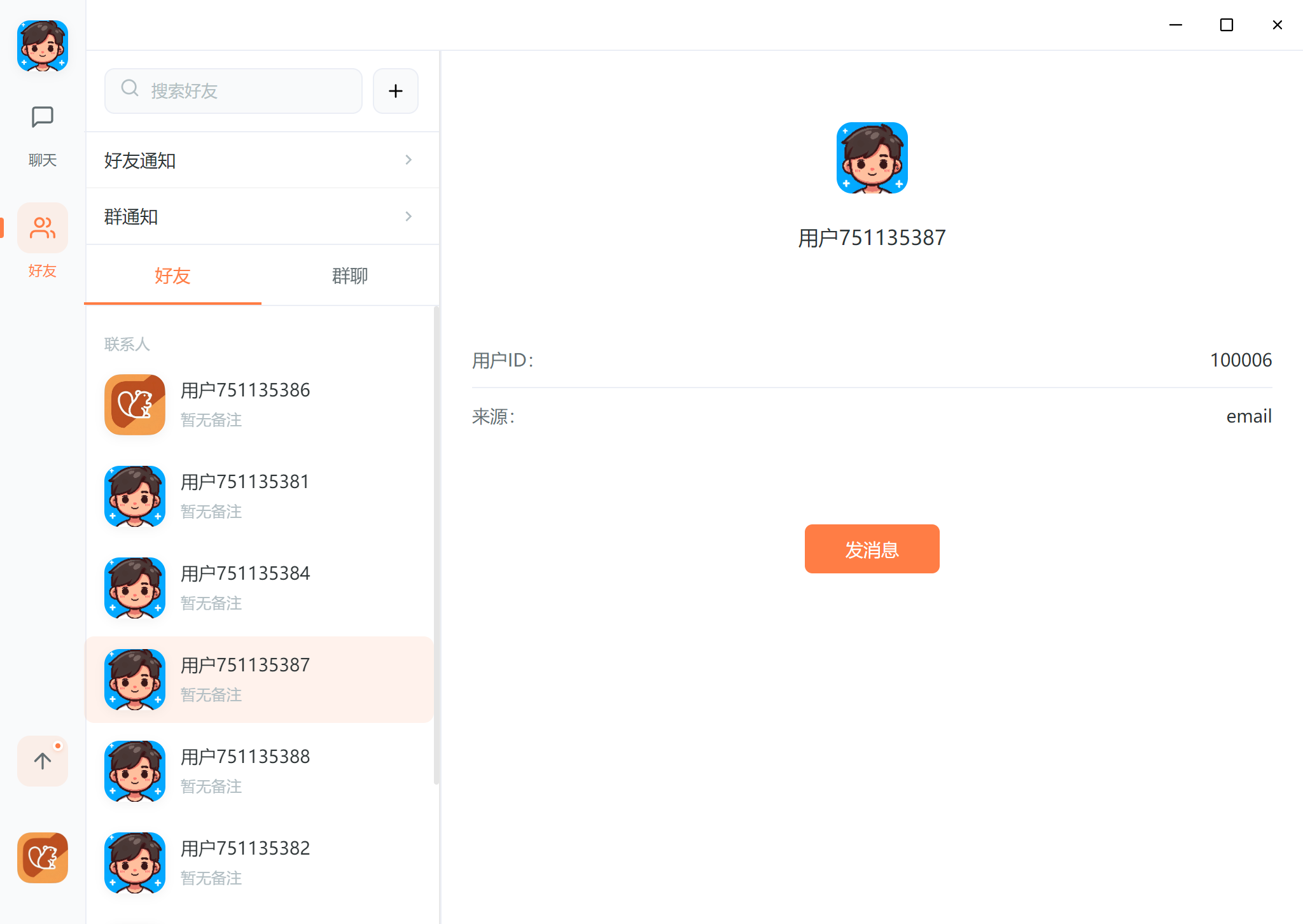The width and height of the screenshot is (1303, 924).
Task: Click the magnifier icon in search bar
Action: (x=129, y=90)
